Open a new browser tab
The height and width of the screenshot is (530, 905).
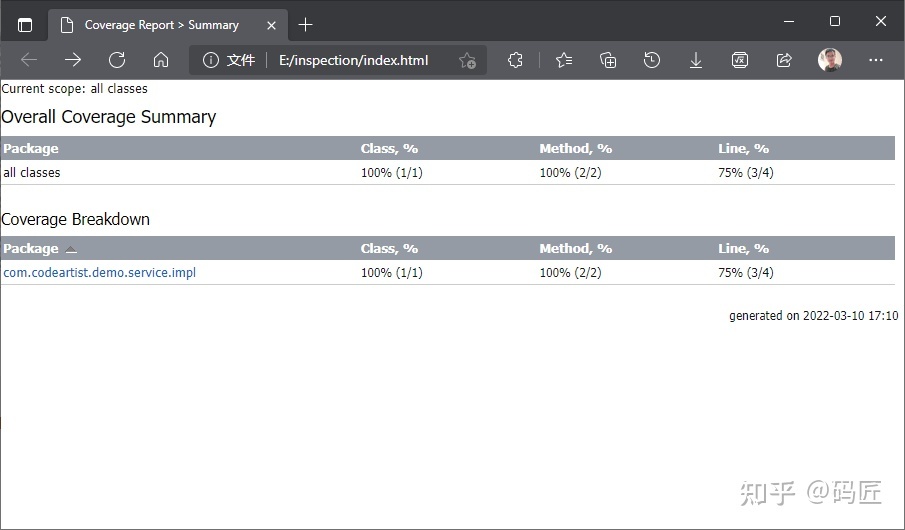(x=306, y=24)
